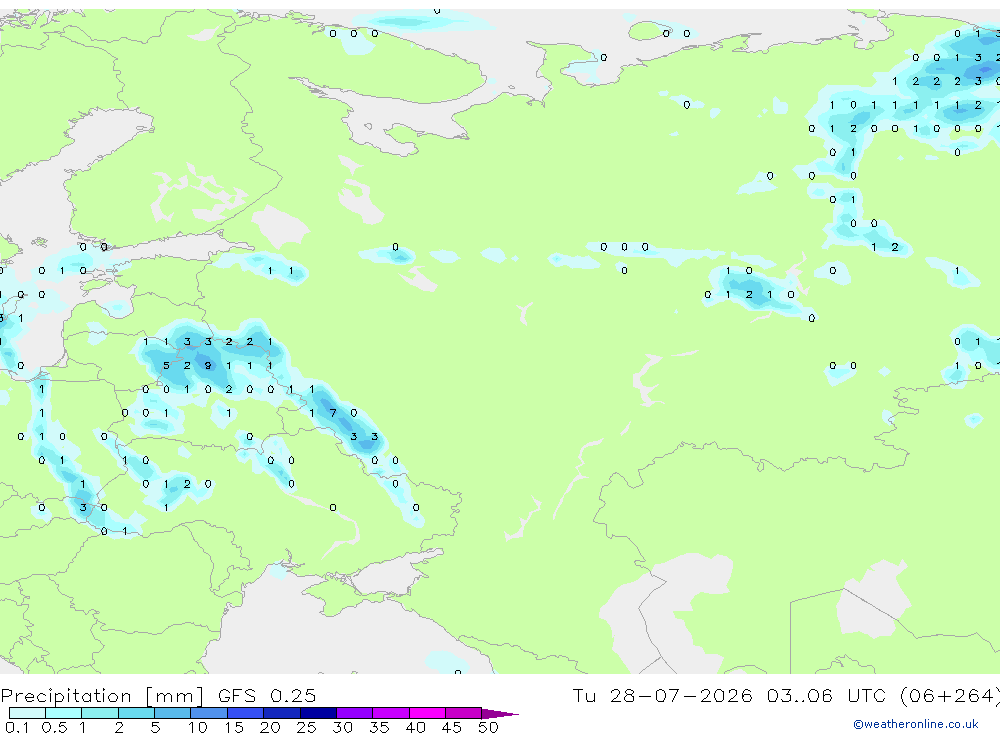Image resolution: width=1000 pixels, height=733 pixels.
Task: Select the 5–10 mm legend color swatch
Action: 173,713
